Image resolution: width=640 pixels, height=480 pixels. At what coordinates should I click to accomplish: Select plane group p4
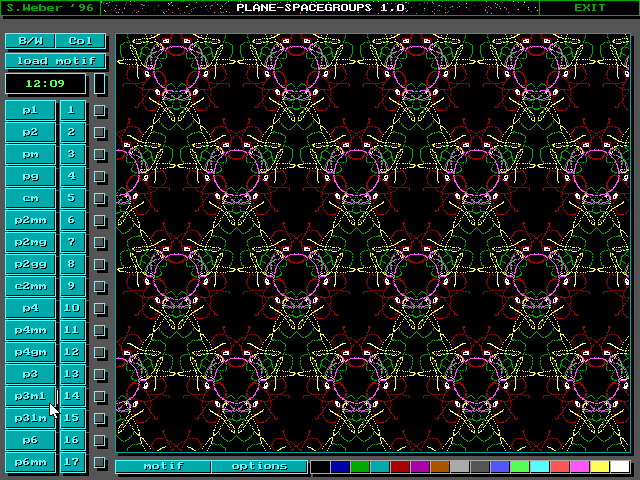point(30,309)
